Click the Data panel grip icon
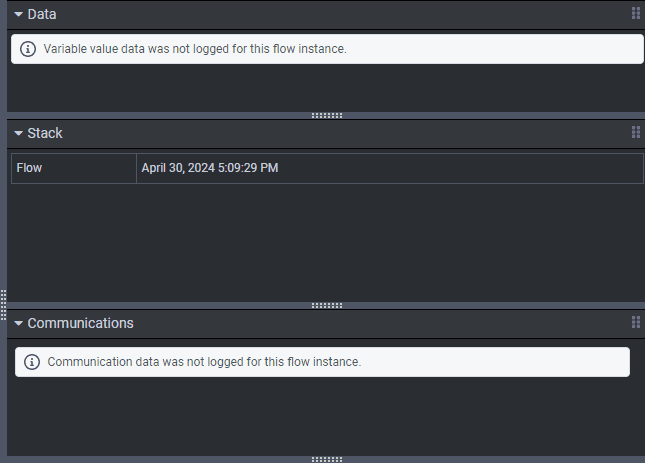The image size is (645, 463). (635, 14)
